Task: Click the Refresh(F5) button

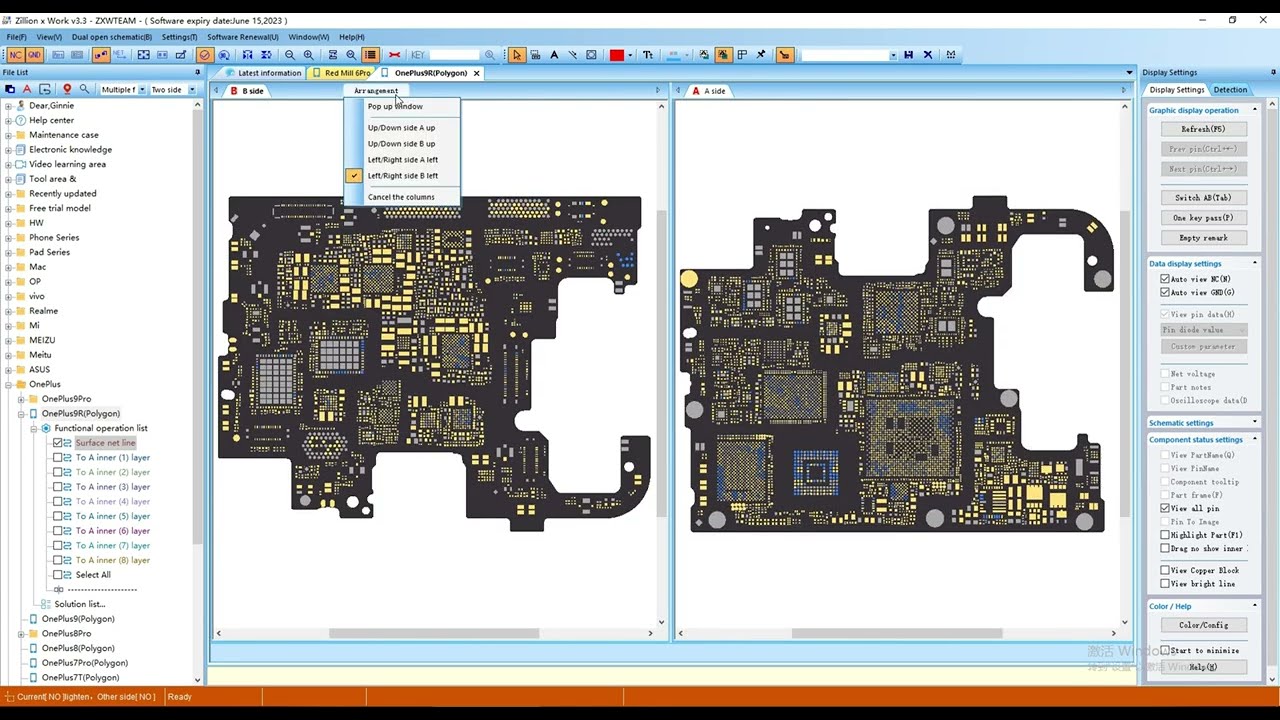Action: pos(1203,129)
